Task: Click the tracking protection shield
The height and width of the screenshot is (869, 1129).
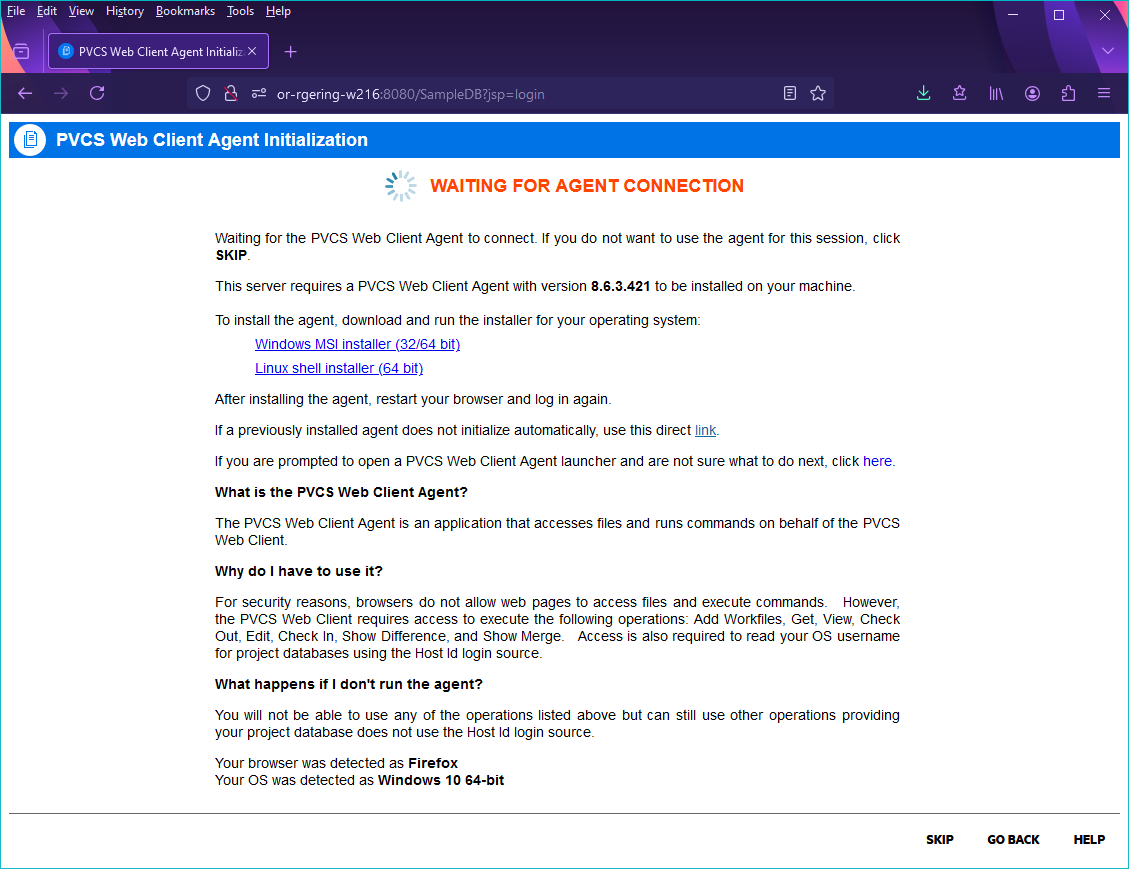Action: (x=203, y=93)
